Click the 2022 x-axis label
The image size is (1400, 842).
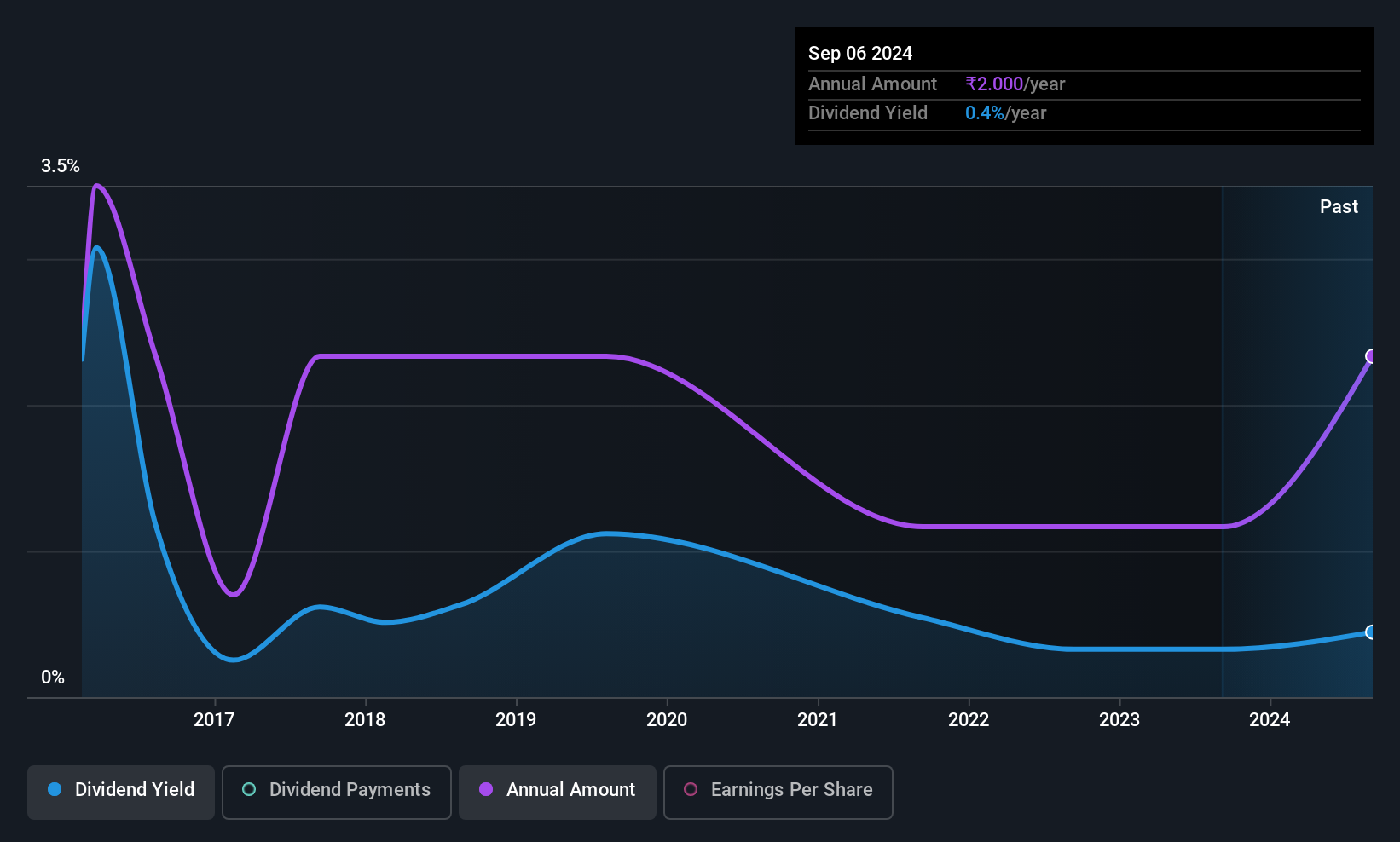969,720
